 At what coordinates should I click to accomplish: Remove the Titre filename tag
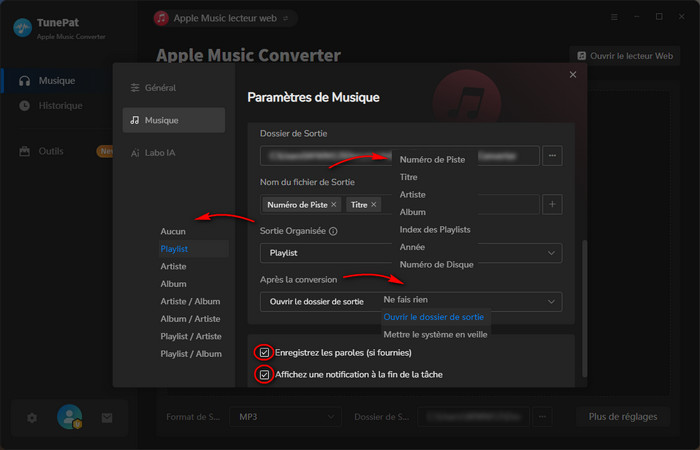374,204
